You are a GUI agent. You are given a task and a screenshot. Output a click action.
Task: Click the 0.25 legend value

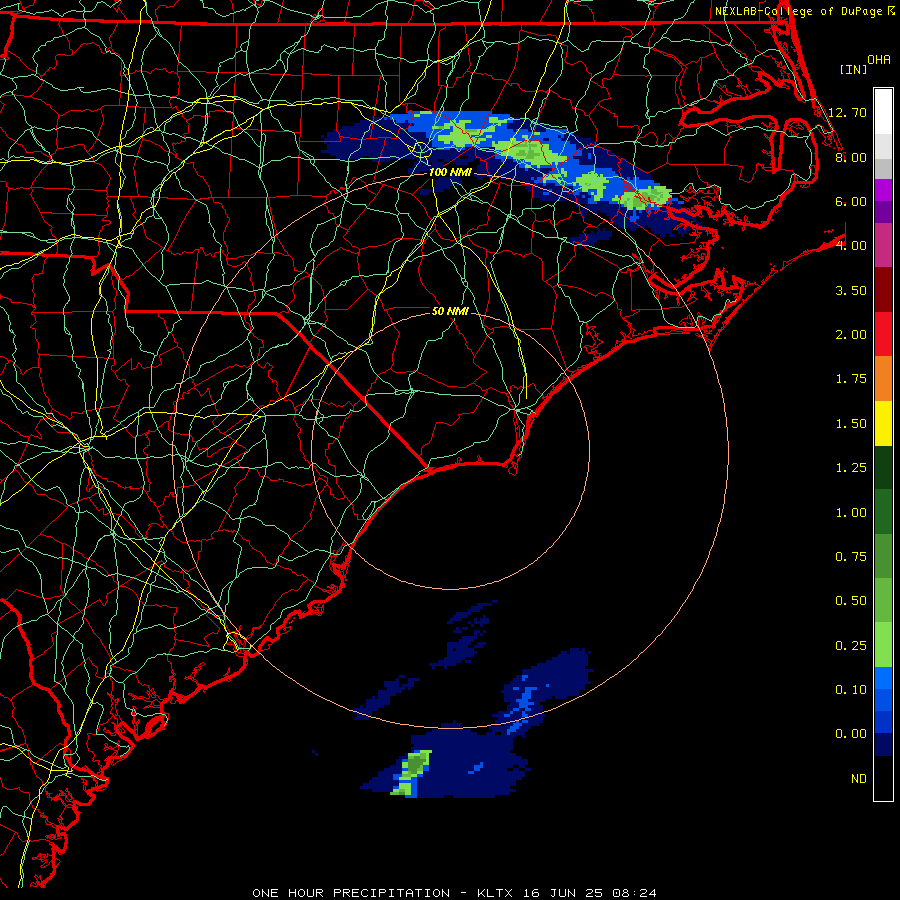point(851,646)
